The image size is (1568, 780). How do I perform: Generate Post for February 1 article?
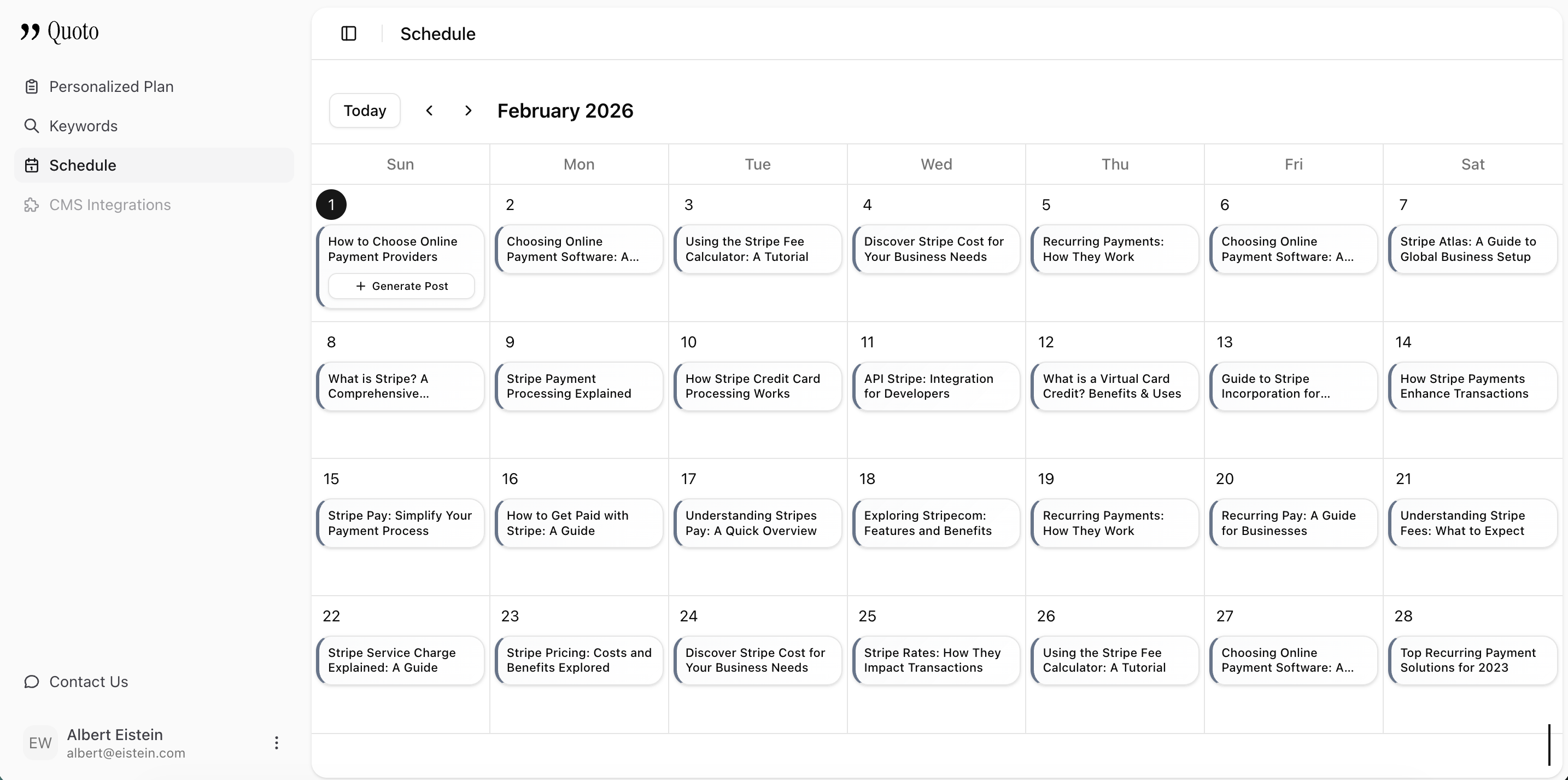point(401,286)
